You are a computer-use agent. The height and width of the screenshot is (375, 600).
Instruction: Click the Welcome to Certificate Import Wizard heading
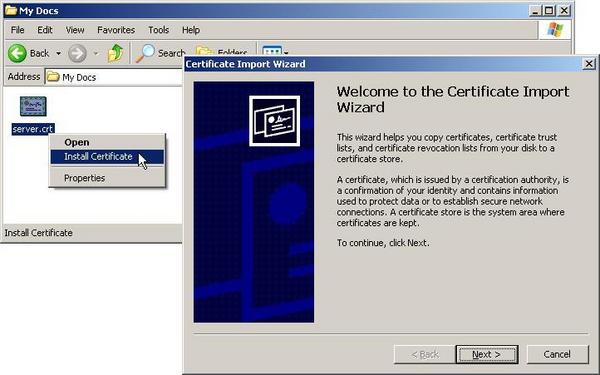point(453,99)
